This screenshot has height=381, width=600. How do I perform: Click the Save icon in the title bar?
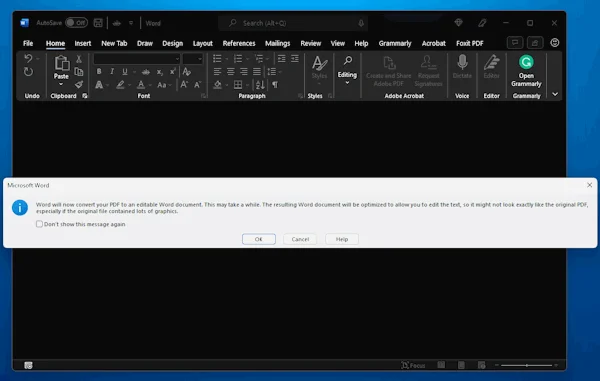[x=98, y=23]
